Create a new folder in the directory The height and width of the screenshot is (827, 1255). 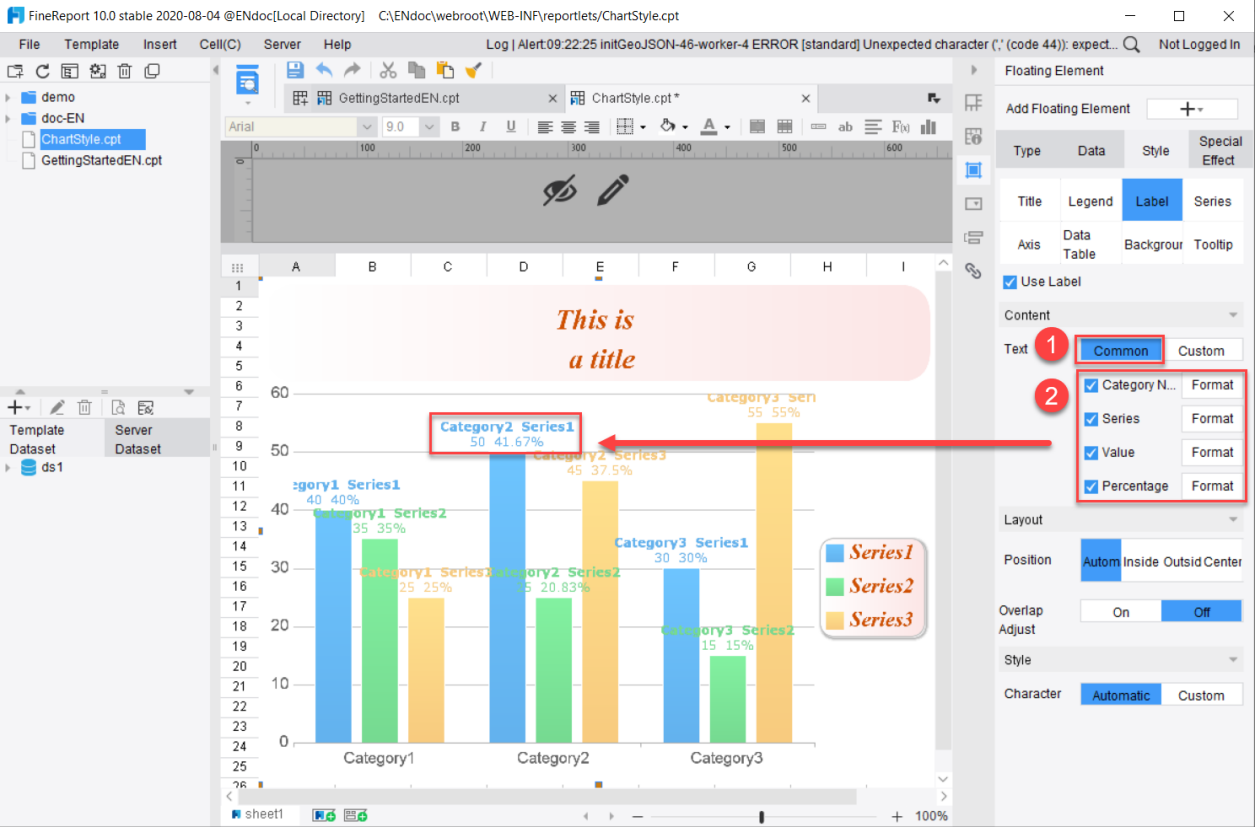click(x=15, y=71)
